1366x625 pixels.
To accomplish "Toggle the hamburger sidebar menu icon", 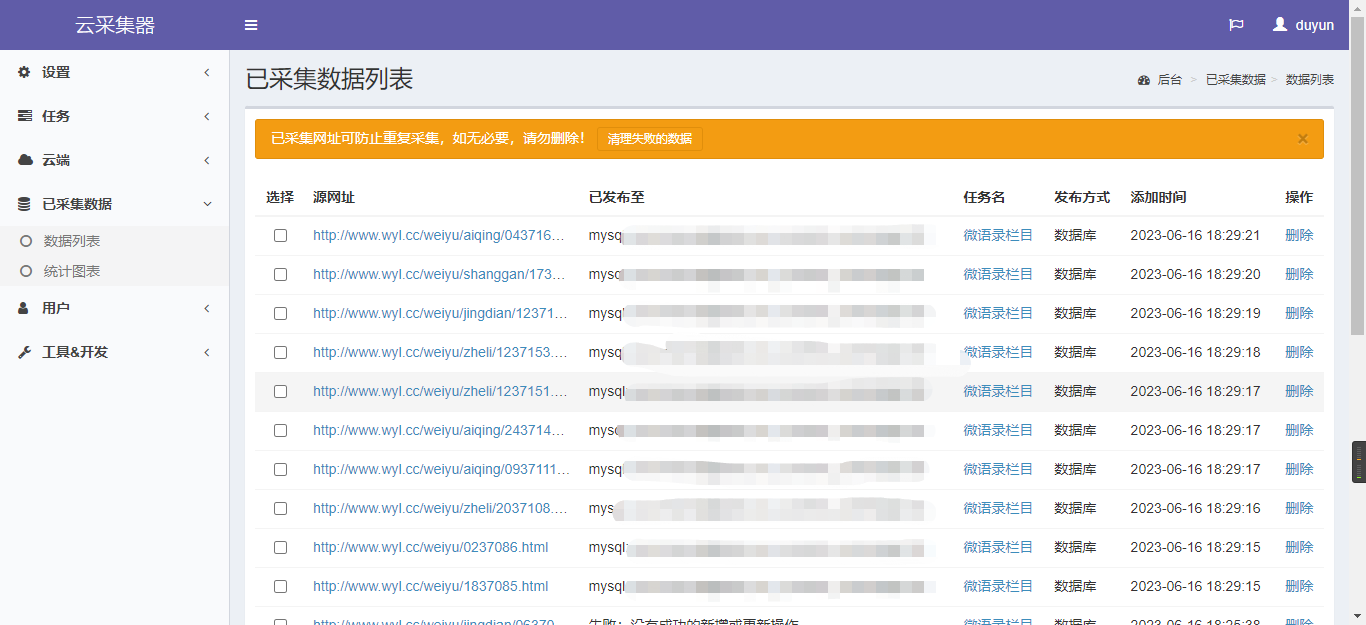I will 251,25.
